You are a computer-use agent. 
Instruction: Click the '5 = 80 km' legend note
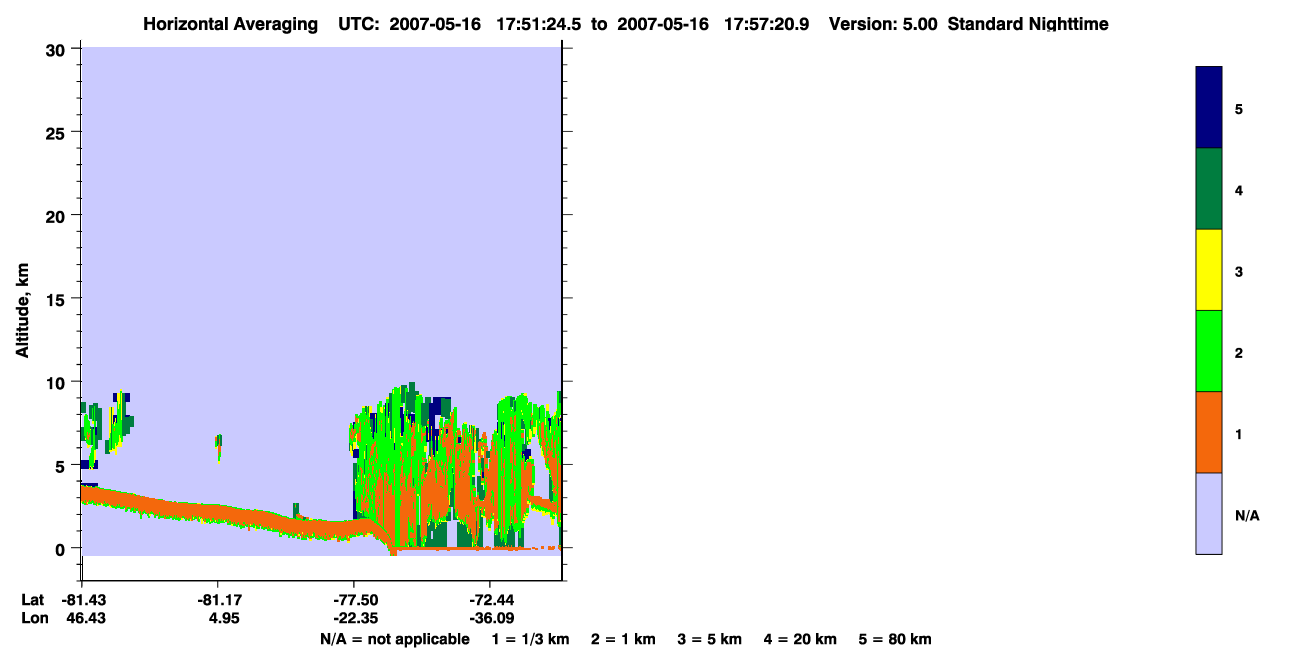pos(895,639)
